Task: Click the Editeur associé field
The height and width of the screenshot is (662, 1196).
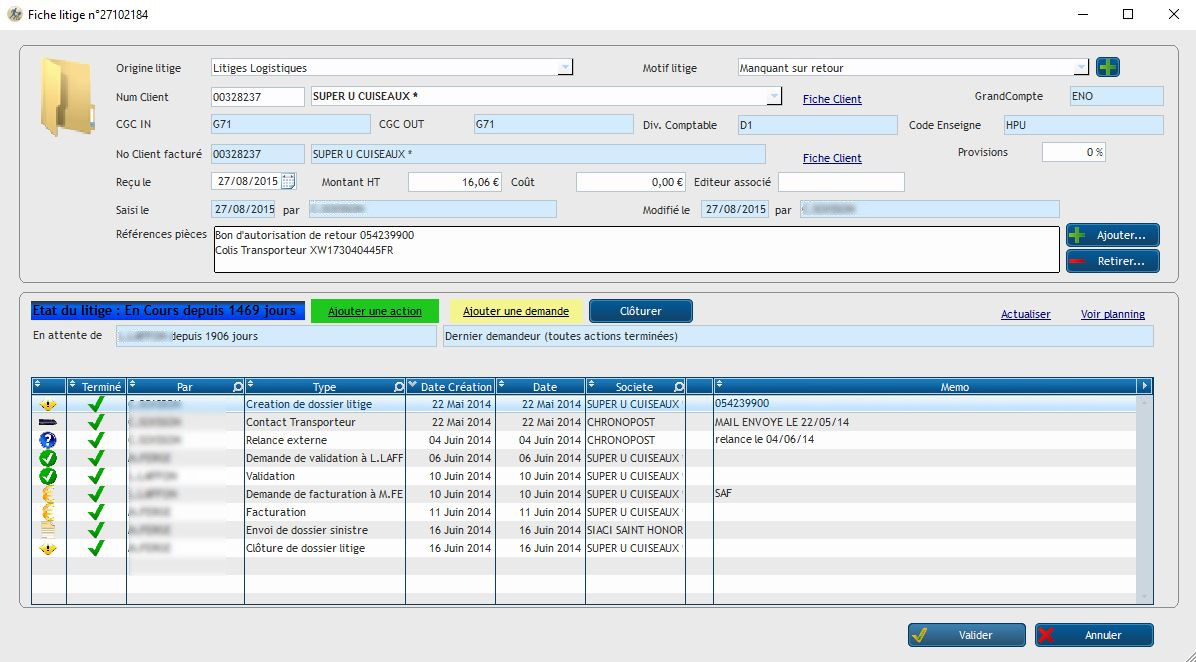Action: (841, 182)
